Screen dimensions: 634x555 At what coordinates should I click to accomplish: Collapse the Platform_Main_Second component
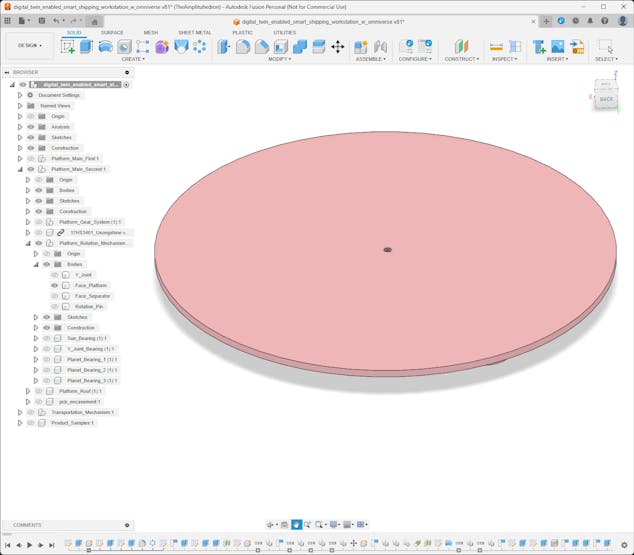tap(19, 169)
